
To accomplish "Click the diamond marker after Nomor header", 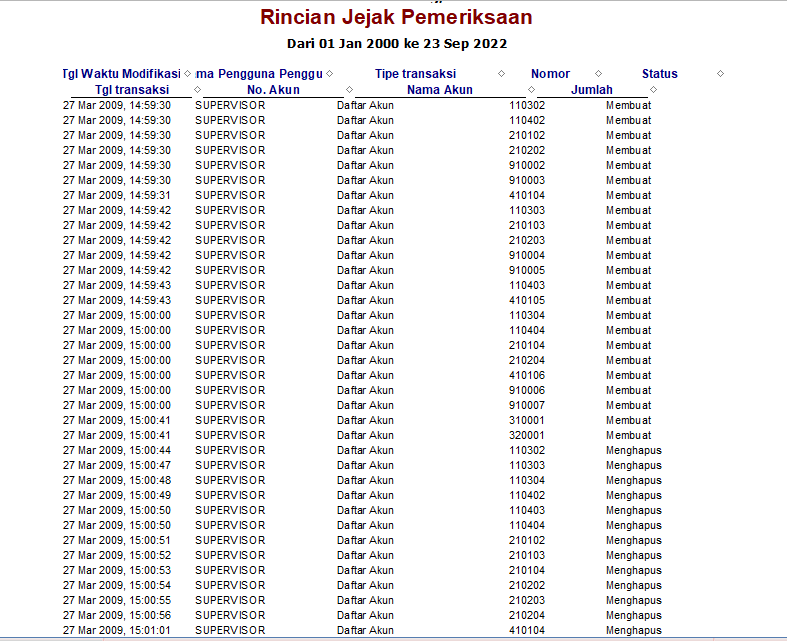I will pos(598,74).
